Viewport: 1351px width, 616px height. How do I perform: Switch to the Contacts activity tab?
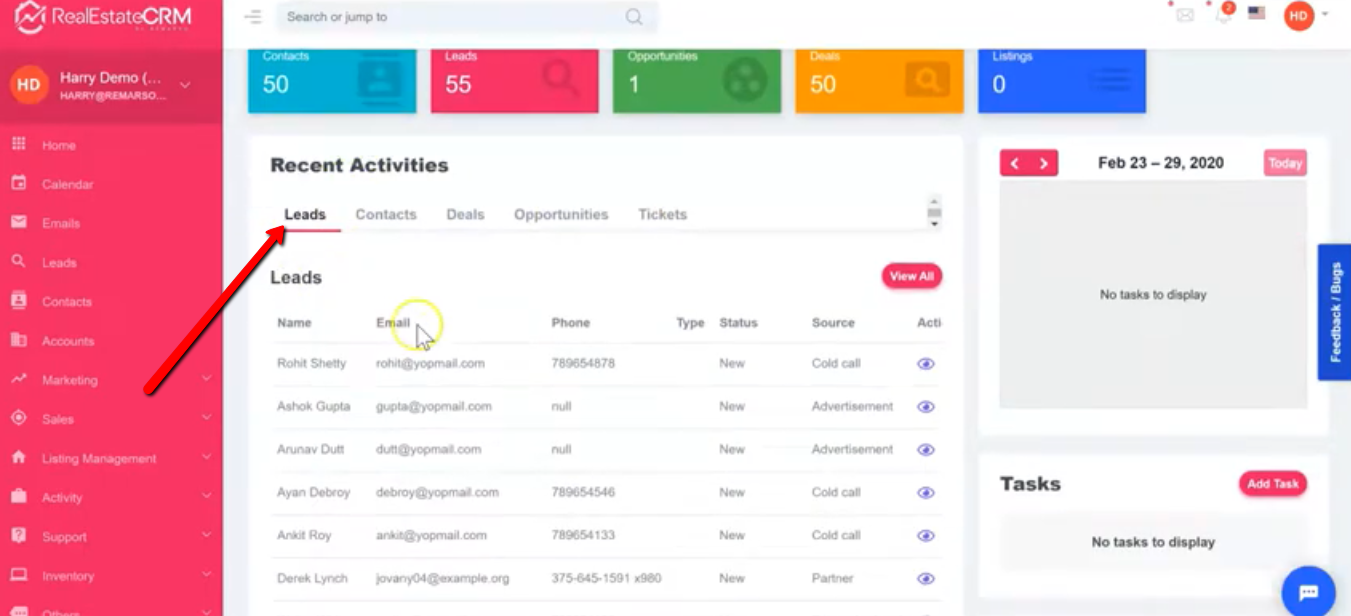point(386,214)
